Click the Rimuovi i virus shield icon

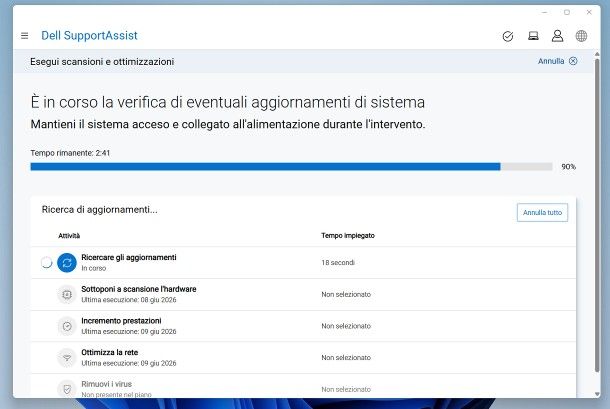[67, 389]
